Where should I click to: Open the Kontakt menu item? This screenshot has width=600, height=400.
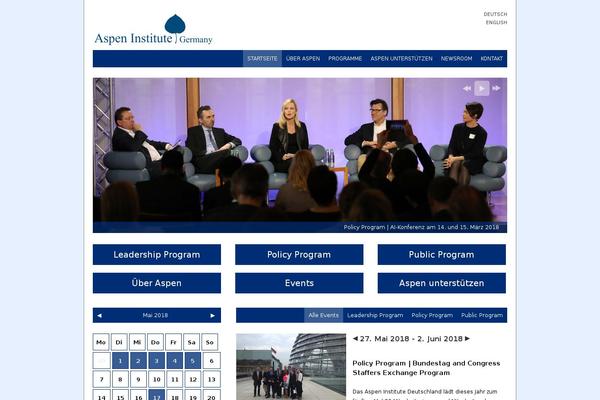pyautogui.click(x=491, y=59)
